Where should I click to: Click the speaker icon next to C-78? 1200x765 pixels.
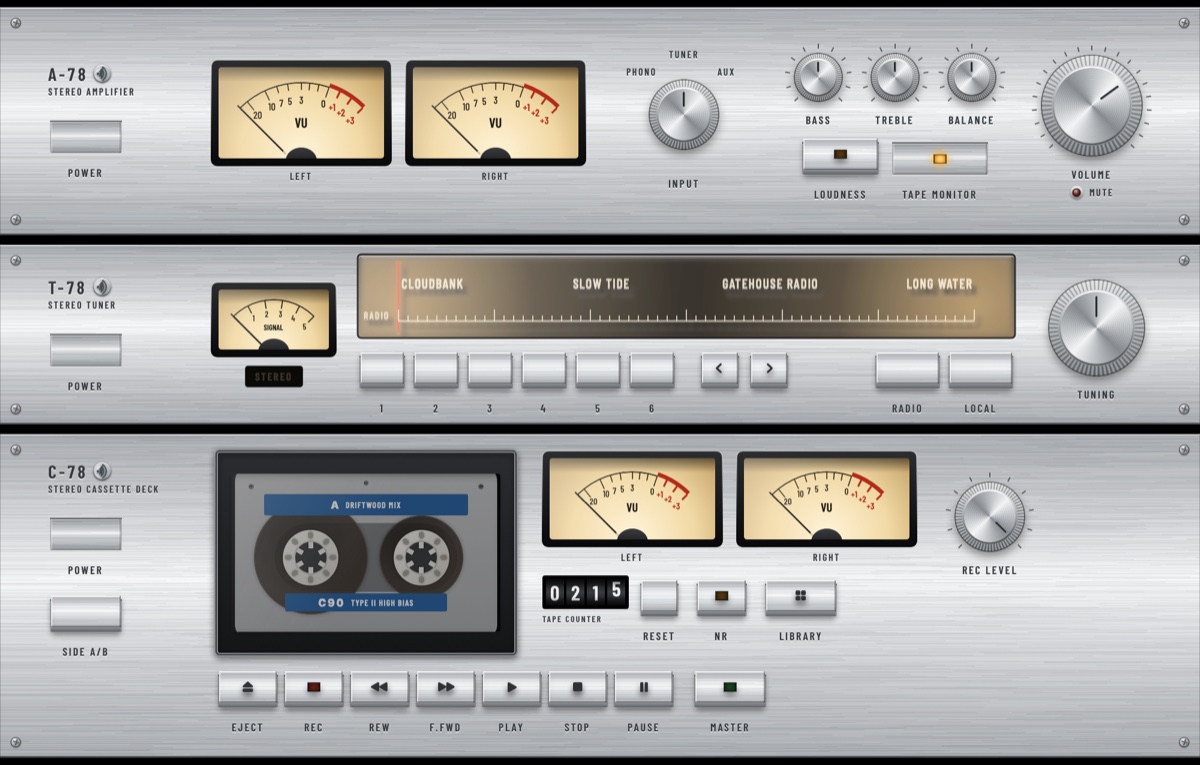coord(102,471)
